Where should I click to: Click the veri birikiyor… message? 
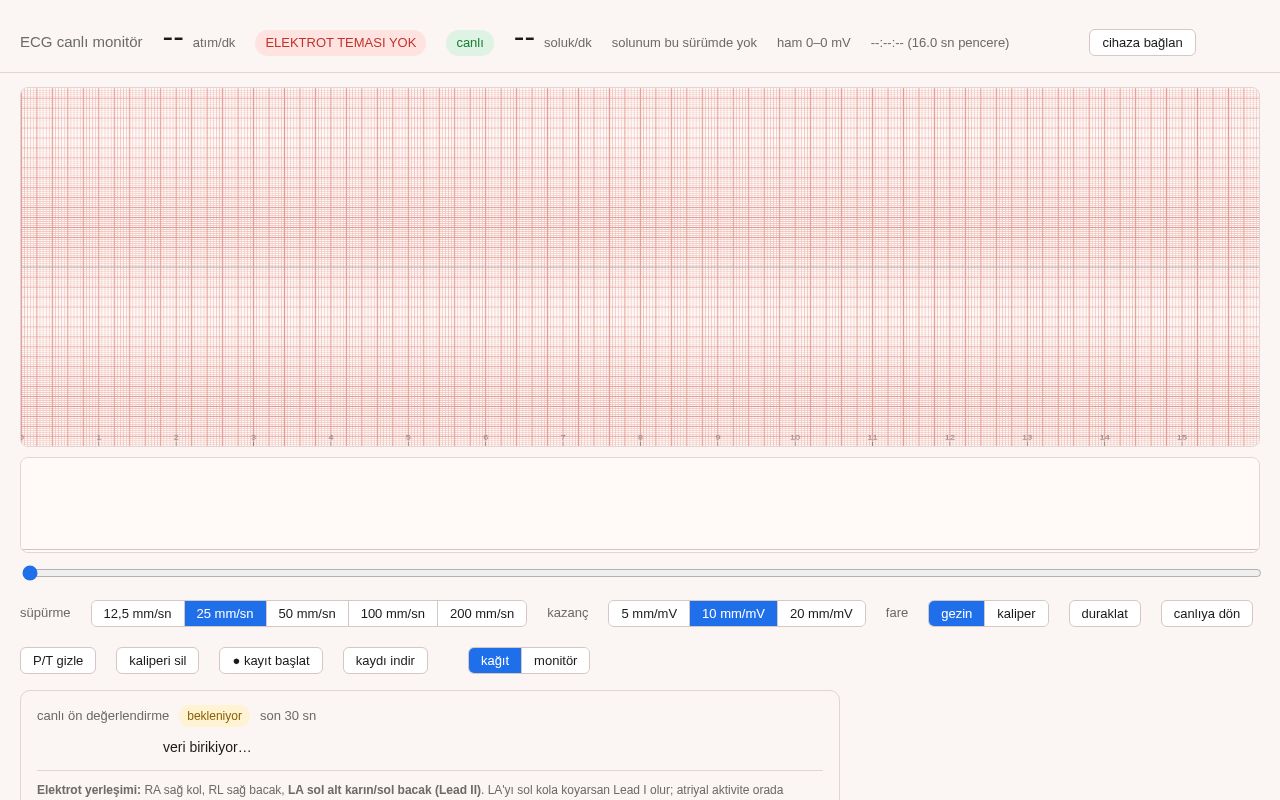[x=207, y=747]
